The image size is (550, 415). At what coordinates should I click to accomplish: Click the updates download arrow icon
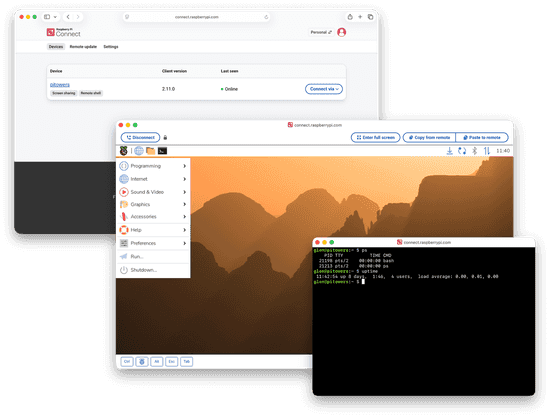pos(449,151)
